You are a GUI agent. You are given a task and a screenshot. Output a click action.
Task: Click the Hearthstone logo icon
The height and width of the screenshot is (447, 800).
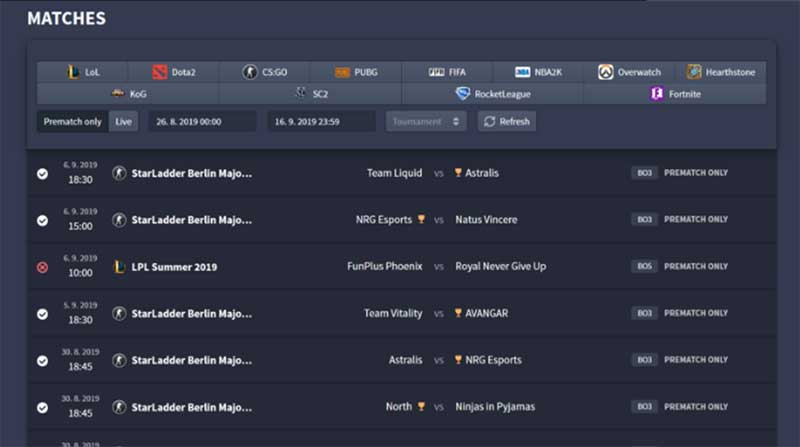coord(694,72)
